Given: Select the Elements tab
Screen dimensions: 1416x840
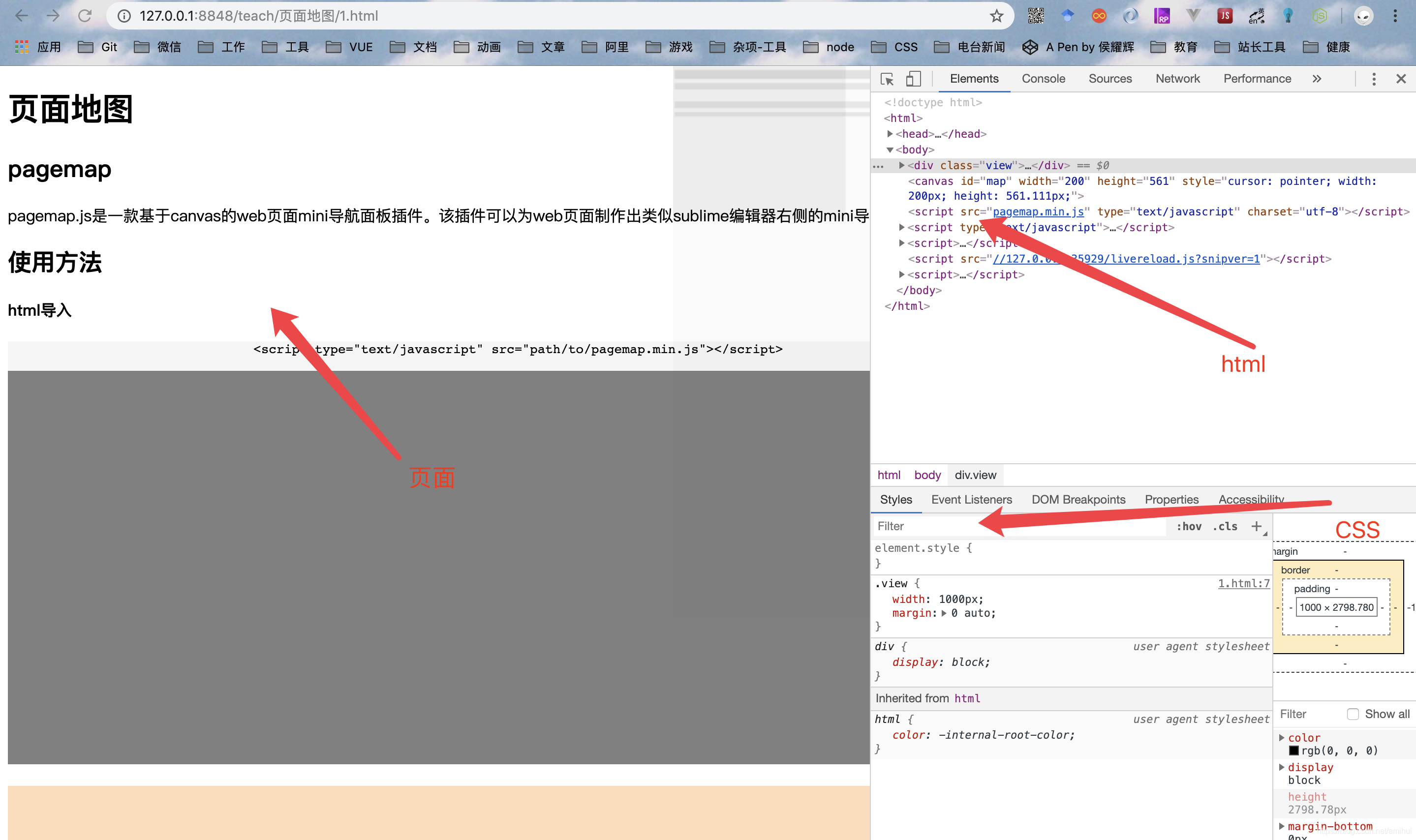Looking at the screenshot, I should coord(974,79).
